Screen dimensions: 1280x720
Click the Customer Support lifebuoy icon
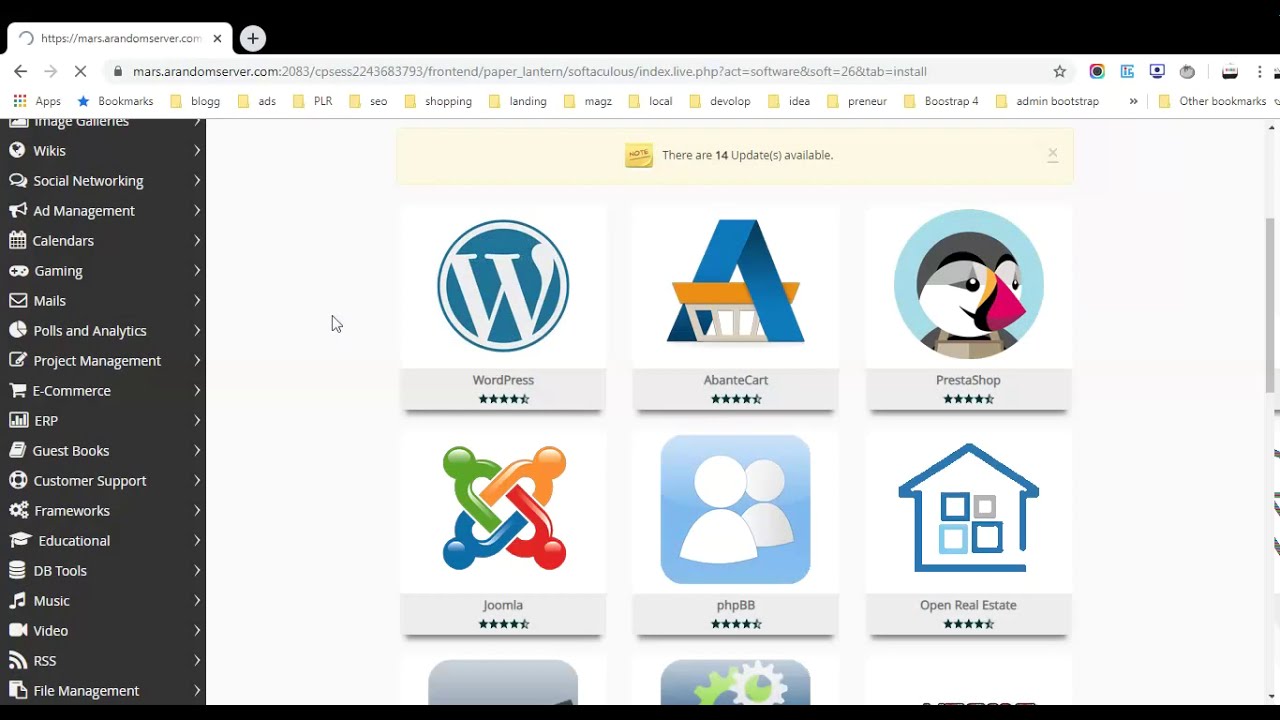click(16, 480)
